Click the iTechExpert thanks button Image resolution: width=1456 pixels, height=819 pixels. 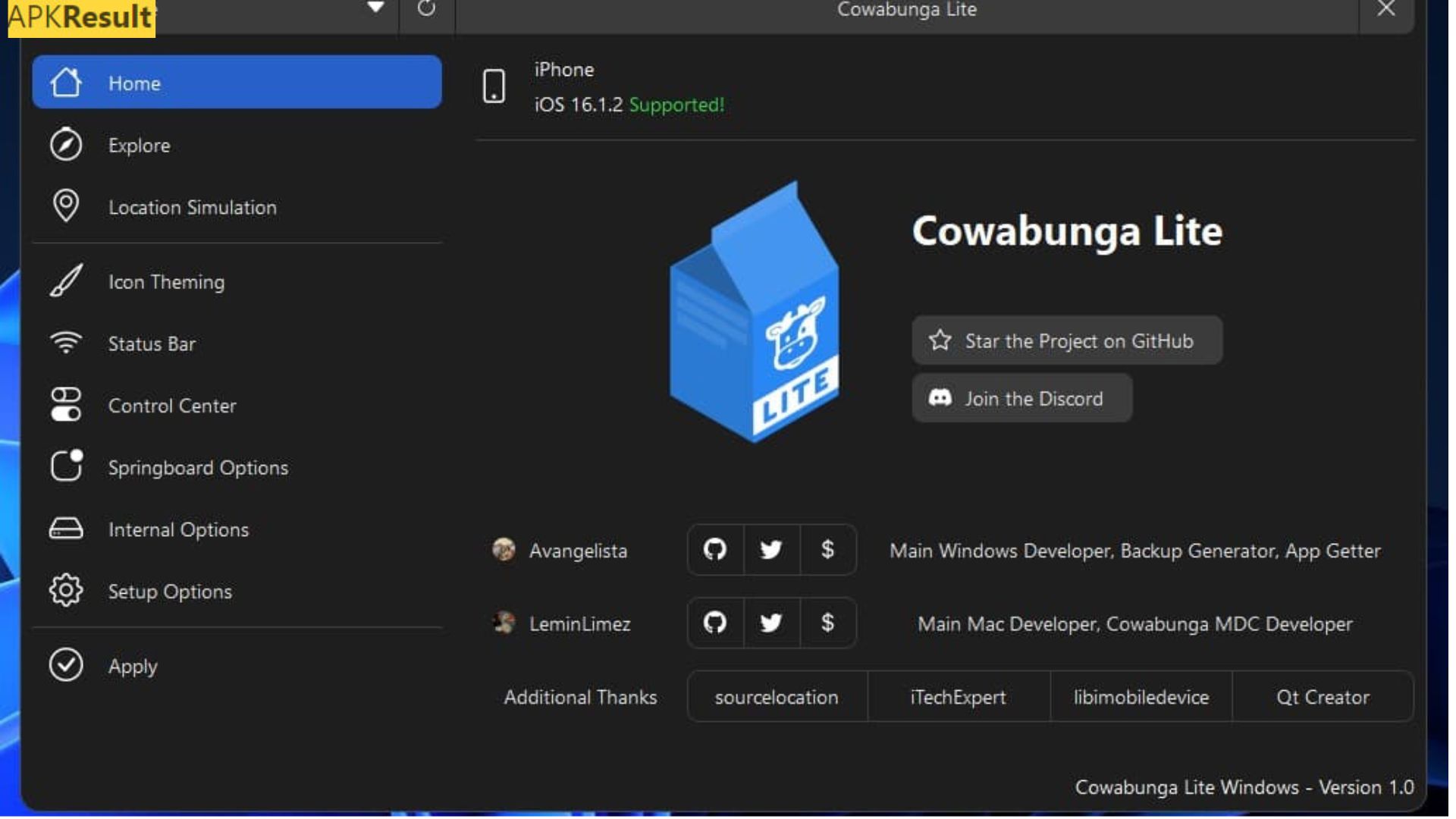[958, 696]
